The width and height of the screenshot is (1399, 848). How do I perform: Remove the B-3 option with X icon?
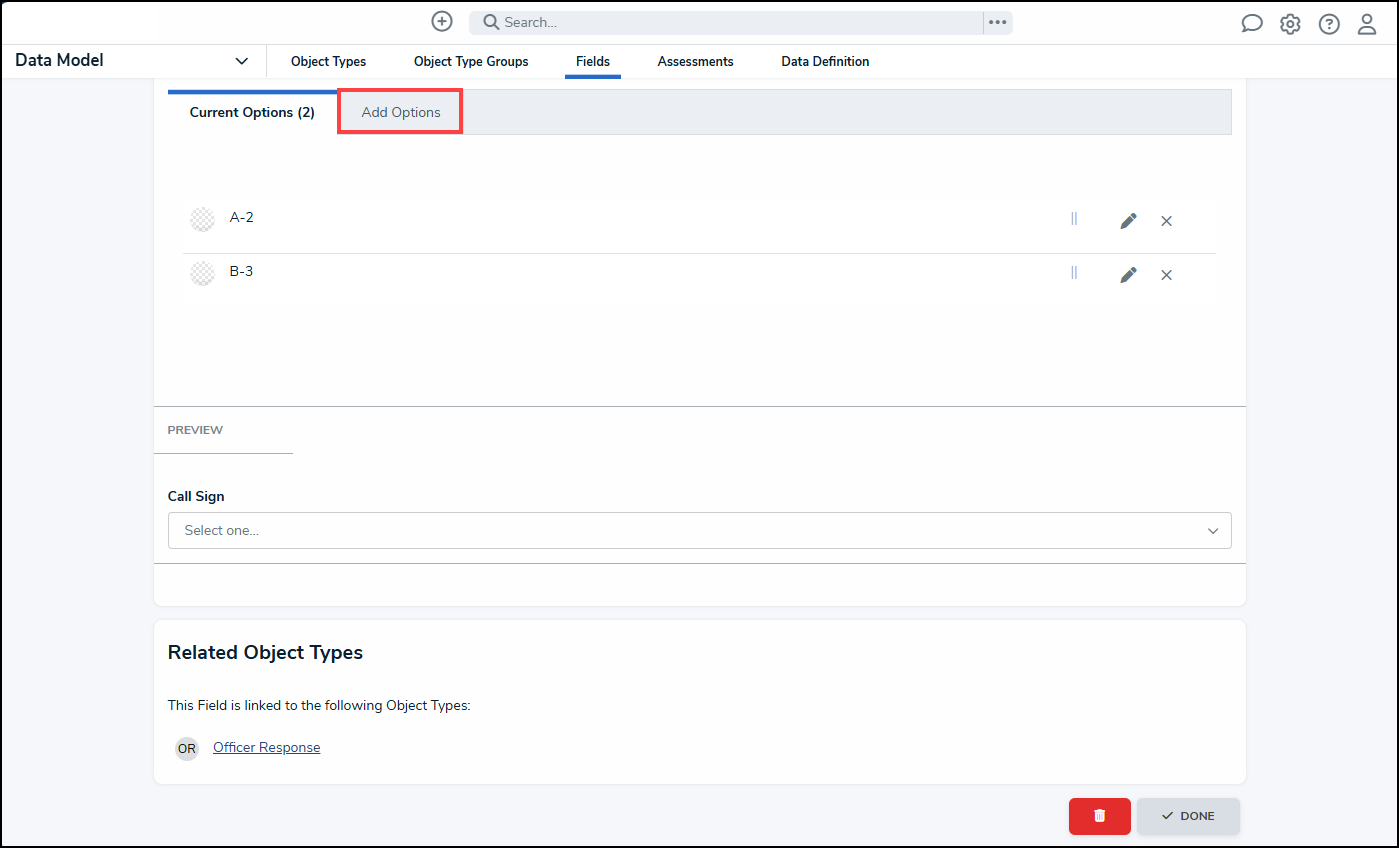(x=1166, y=275)
